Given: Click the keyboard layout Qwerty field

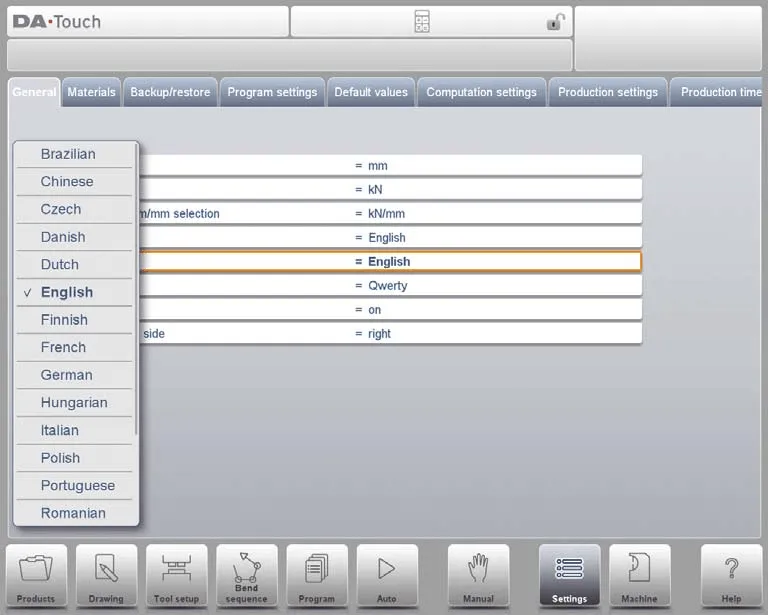Looking at the screenshot, I should tap(495, 286).
